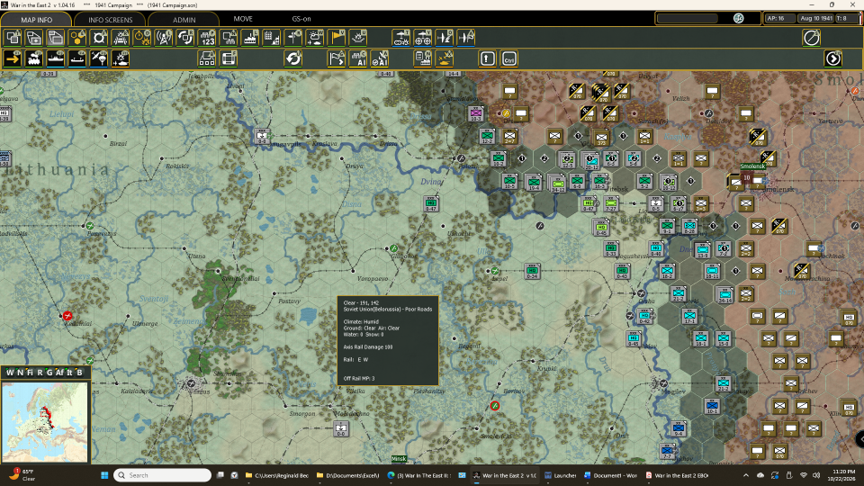Click the small keyboard-key box icon
Screen dimensions: 864x486
click(509, 58)
